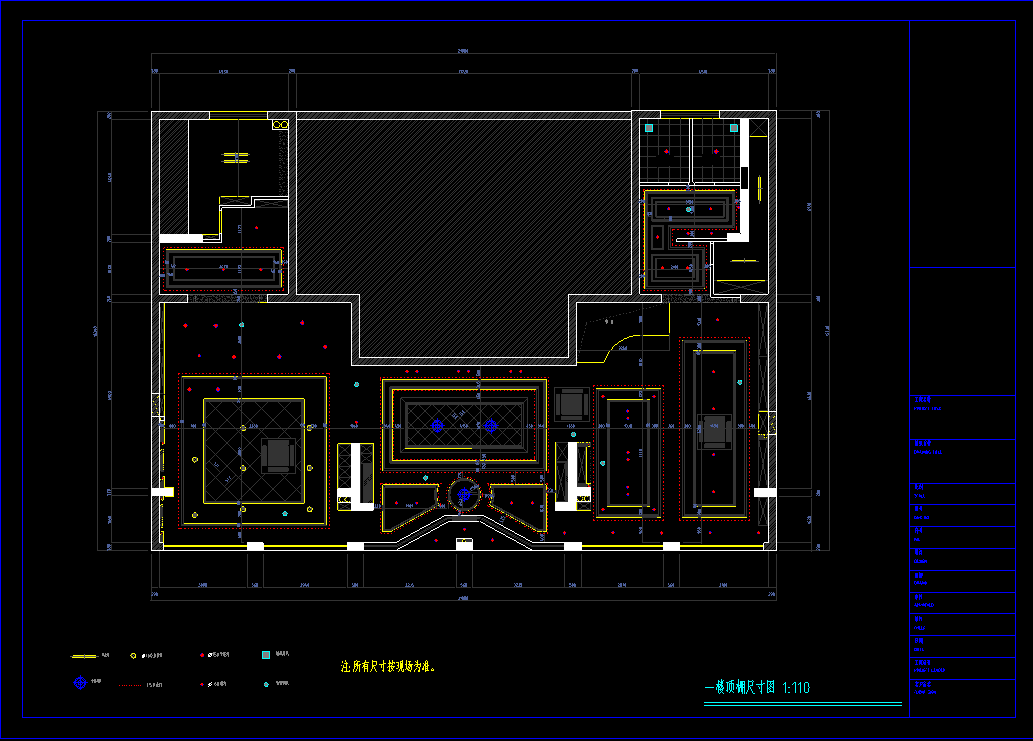Click the yellow ring symbol in legend
1033x741 pixels.
pyautogui.click(x=133, y=656)
